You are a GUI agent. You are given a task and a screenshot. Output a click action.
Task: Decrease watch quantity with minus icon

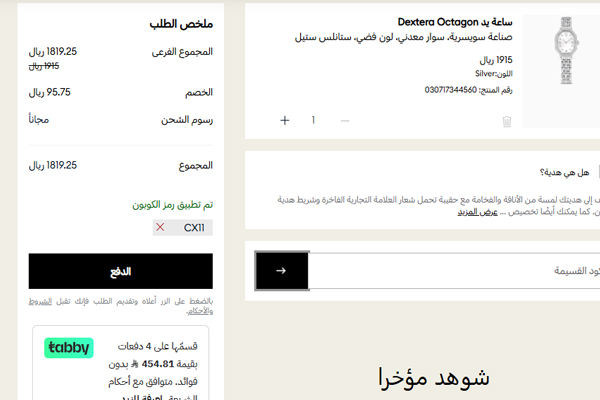tap(345, 120)
